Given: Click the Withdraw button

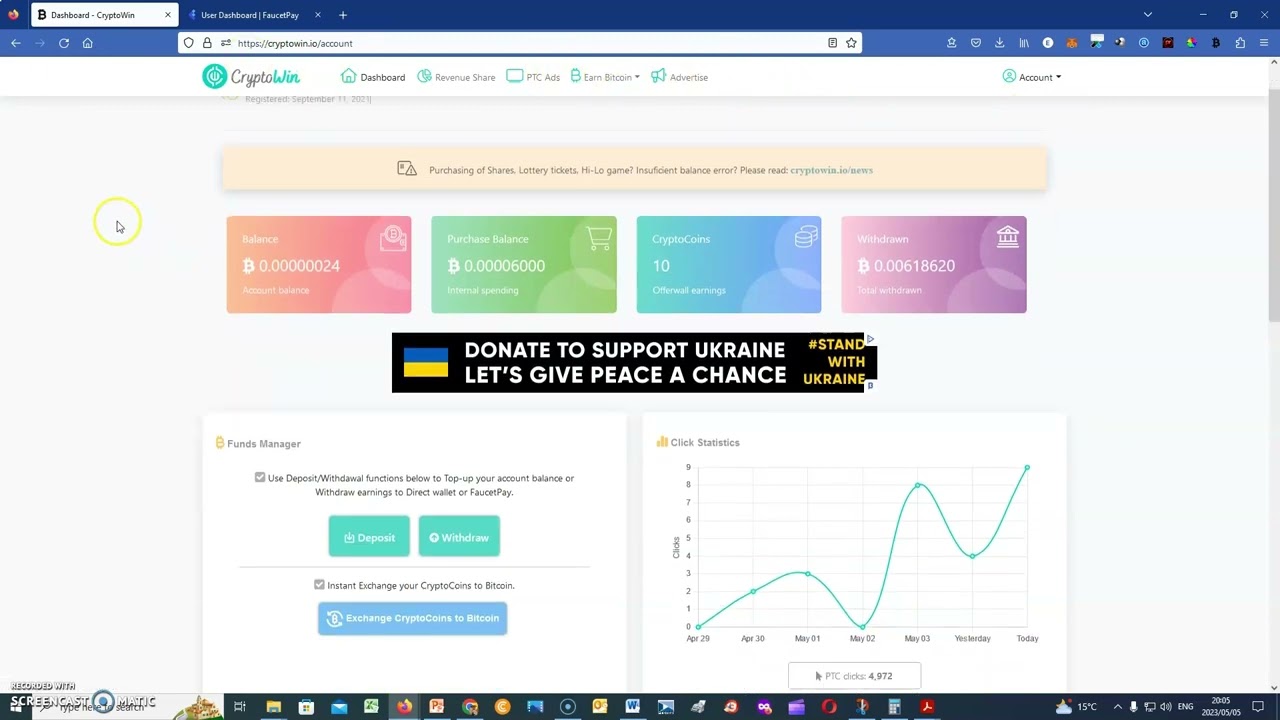Looking at the screenshot, I should coord(459,537).
